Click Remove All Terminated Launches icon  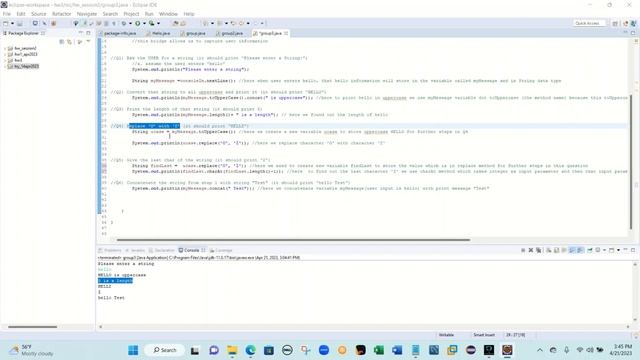[x=539, y=250]
